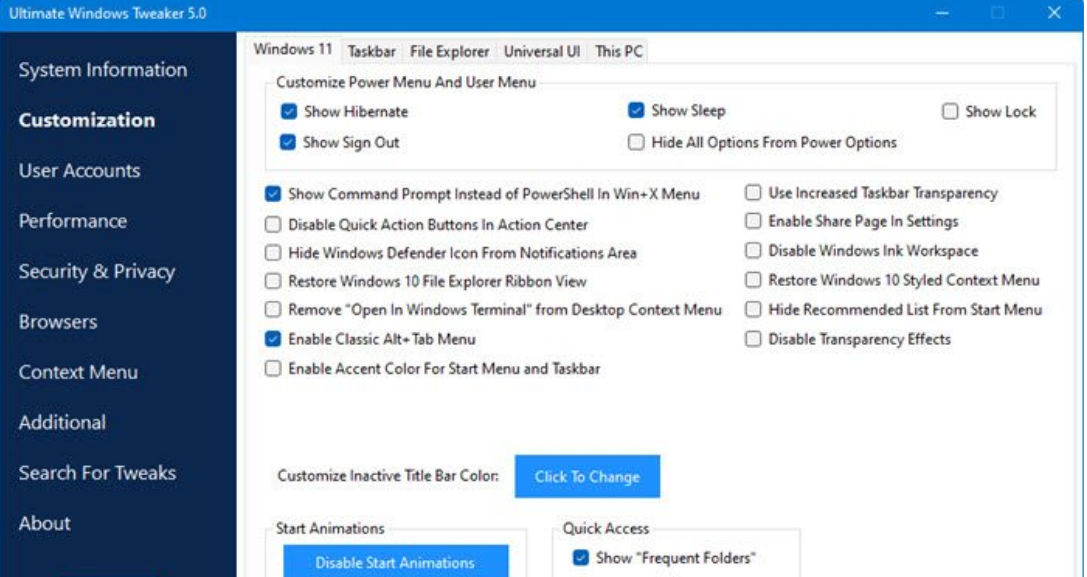Image resolution: width=1087 pixels, height=577 pixels.
Task: Select Customization in the sidebar
Action: [x=87, y=120]
